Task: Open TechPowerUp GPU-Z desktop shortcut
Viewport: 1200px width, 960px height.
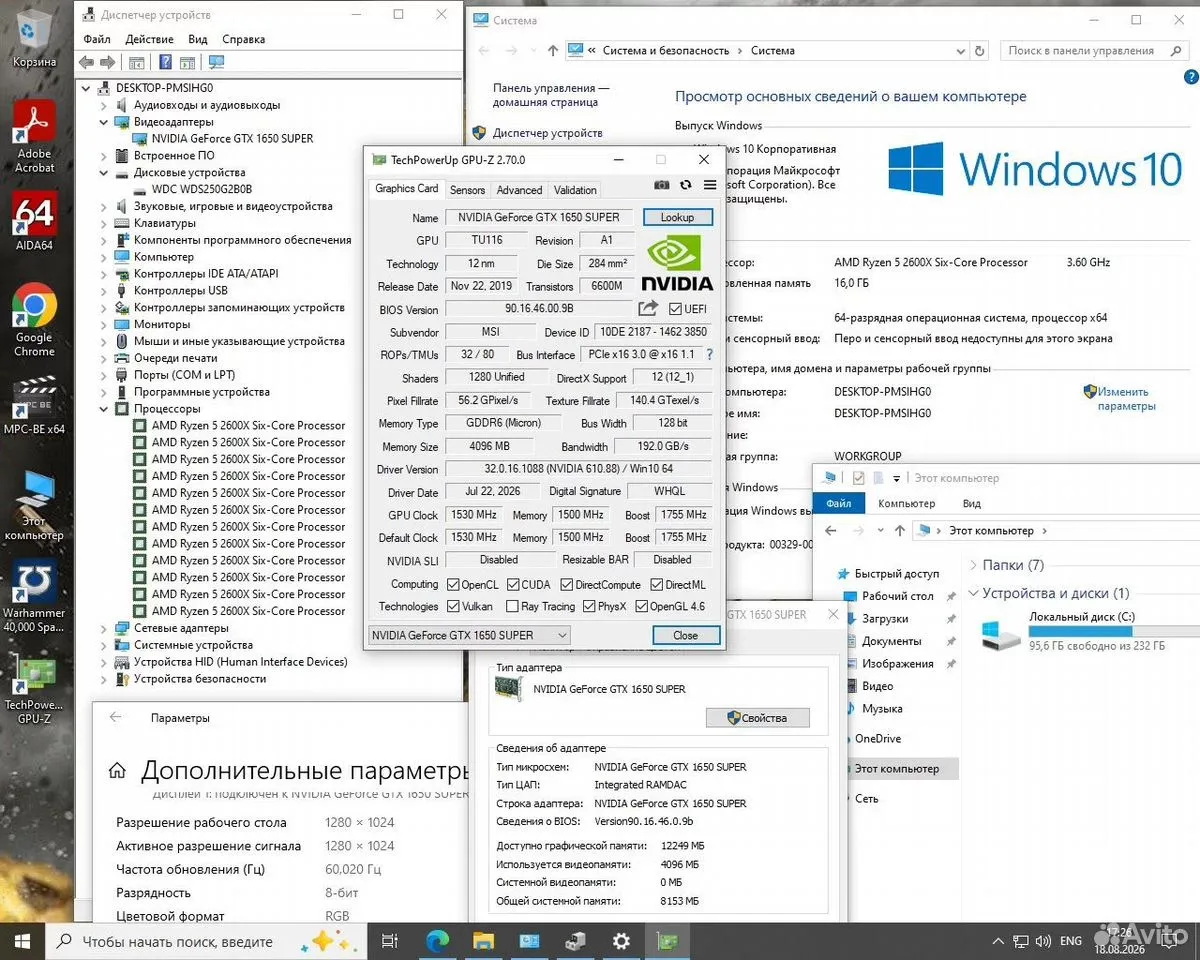Action: point(35,690)
